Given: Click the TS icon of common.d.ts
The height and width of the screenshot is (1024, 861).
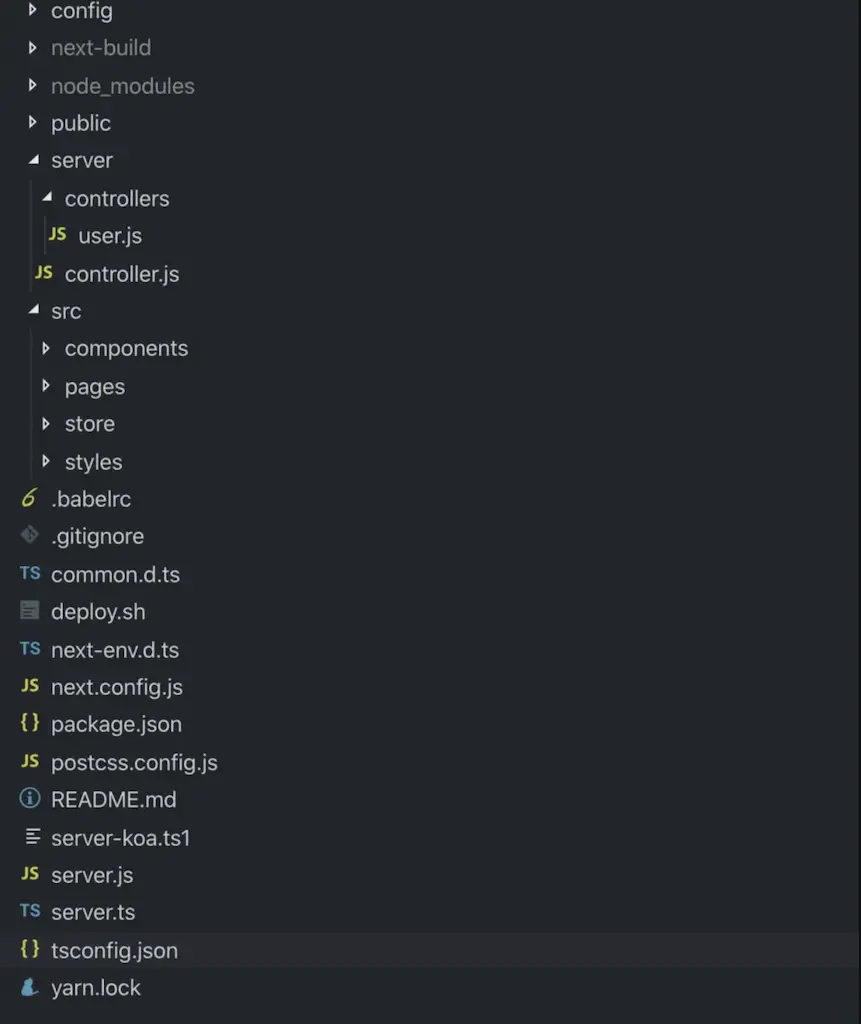Looking at the screenshot, I should point(30,574).
